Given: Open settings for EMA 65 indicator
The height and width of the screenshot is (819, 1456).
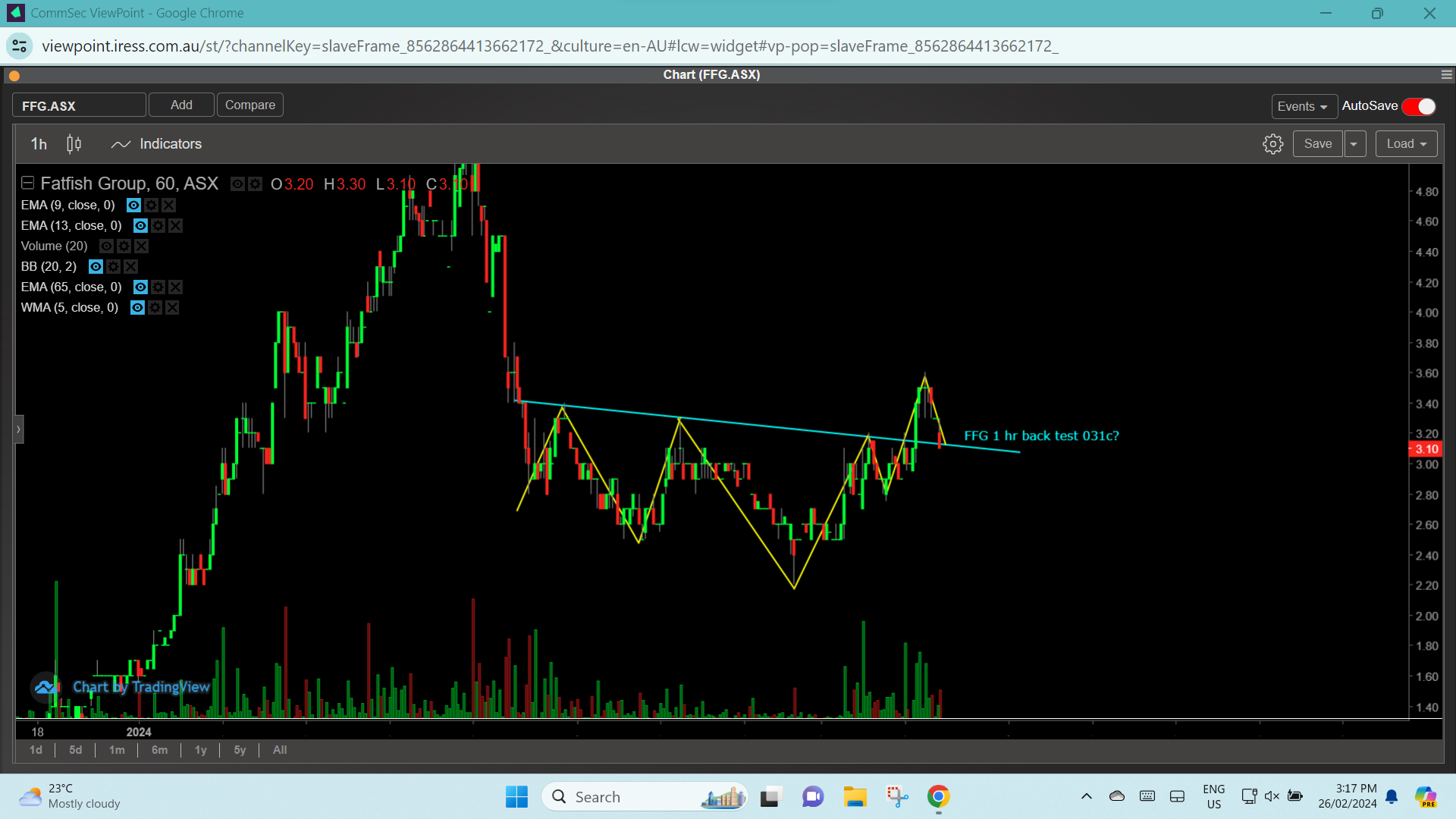Looking at the screenshot, I should [x=158, y=287].
